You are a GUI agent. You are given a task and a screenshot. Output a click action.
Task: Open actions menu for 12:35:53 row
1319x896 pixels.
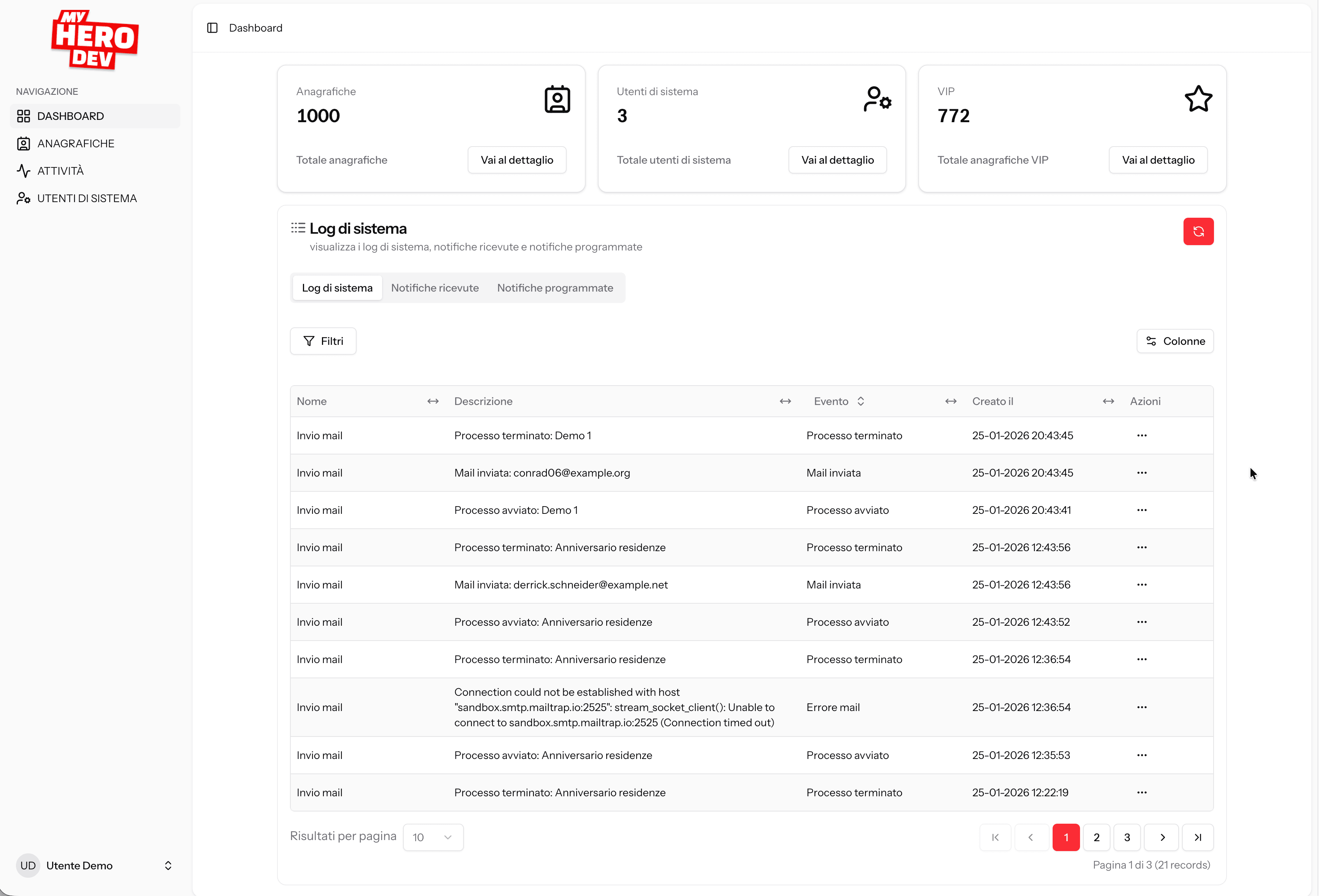click(1142, 755)
